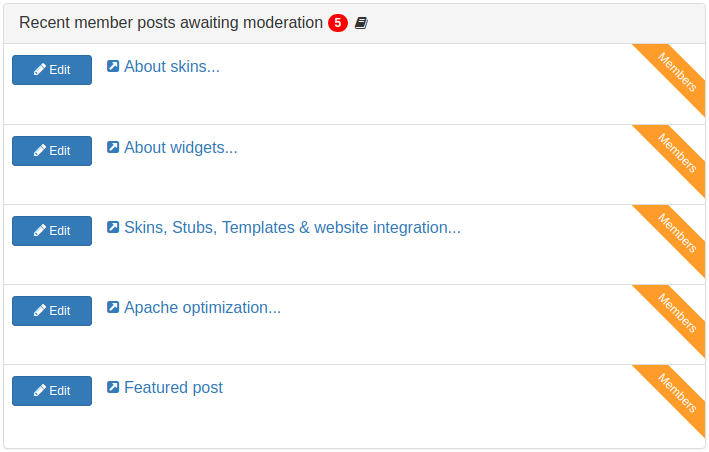709x452 pixels.
Task: Edit the Apache optimization post
Action: (x=52, y=311)
